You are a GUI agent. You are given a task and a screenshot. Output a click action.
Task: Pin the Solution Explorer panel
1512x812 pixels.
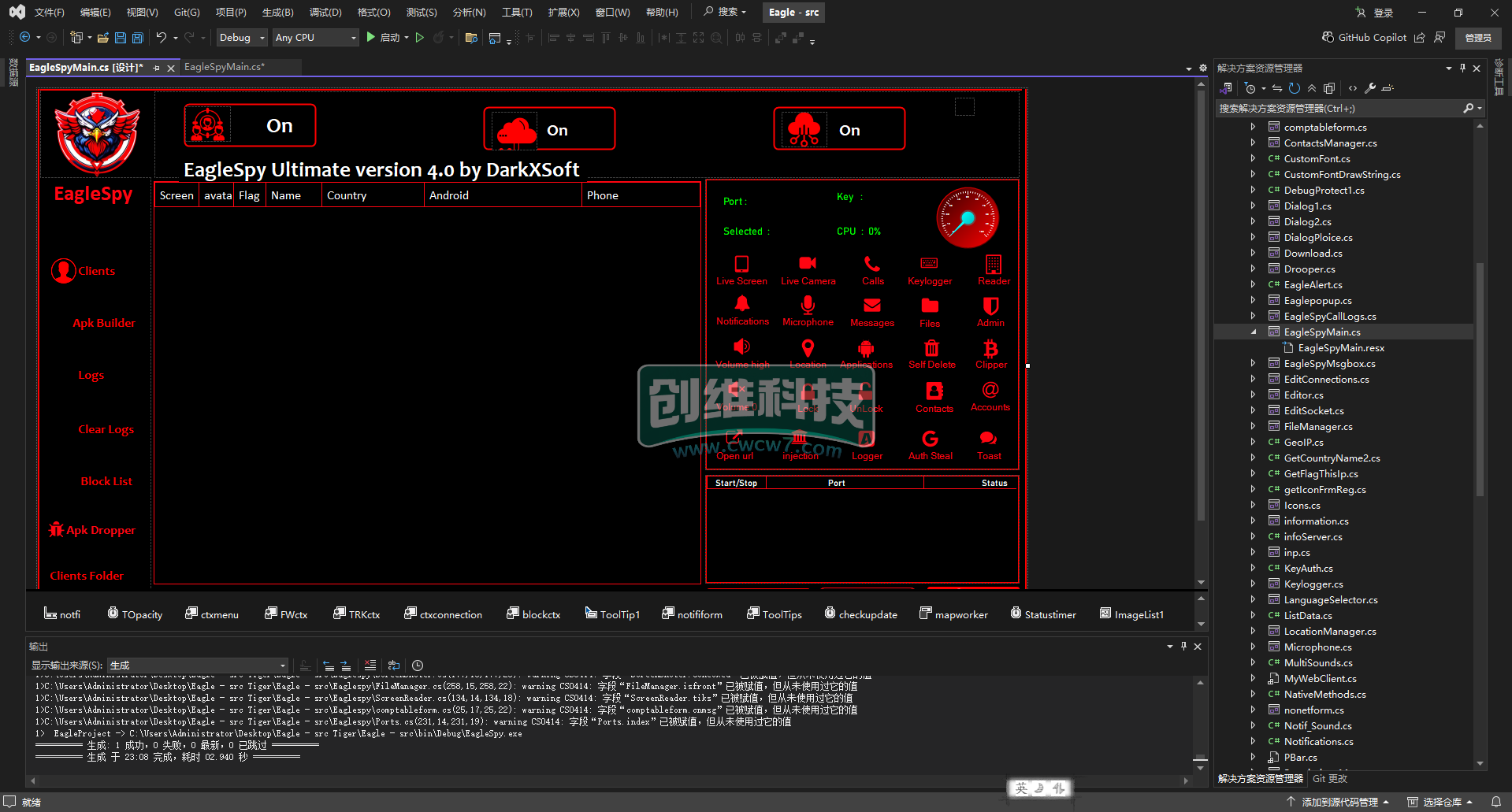coord(1462,69)
